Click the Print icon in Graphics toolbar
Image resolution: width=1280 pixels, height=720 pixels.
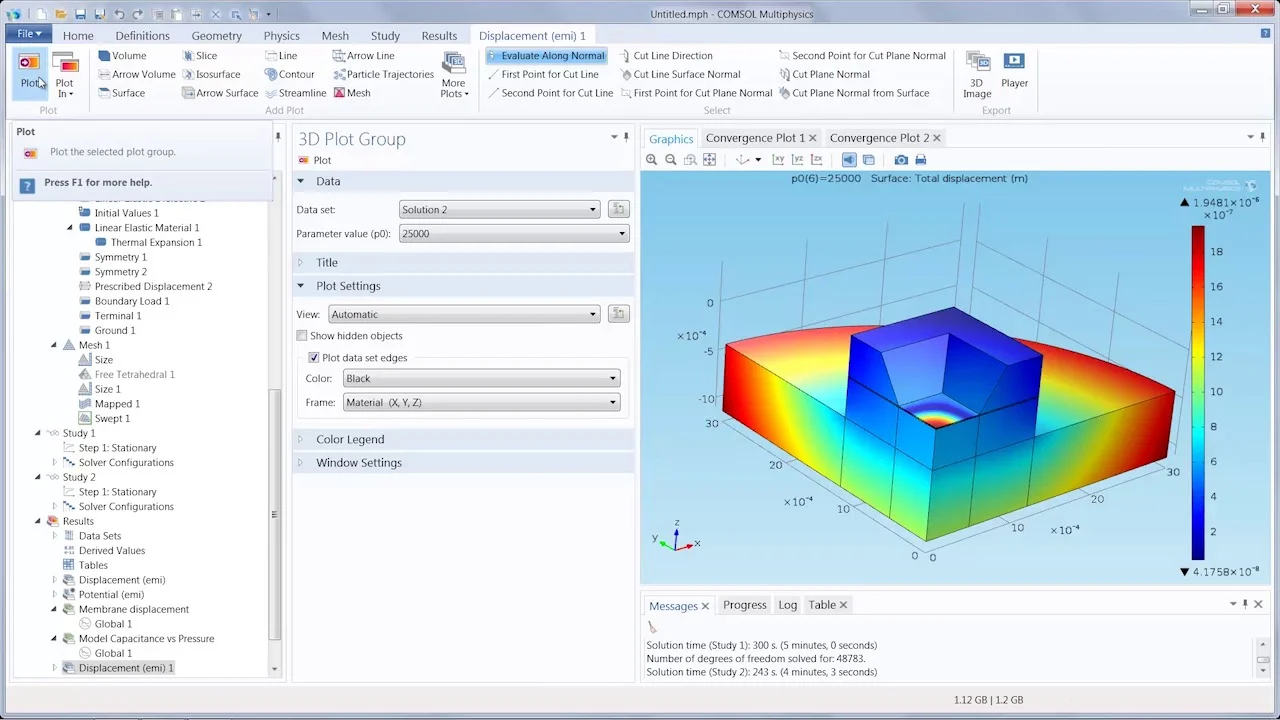click(x=920, y=160)
